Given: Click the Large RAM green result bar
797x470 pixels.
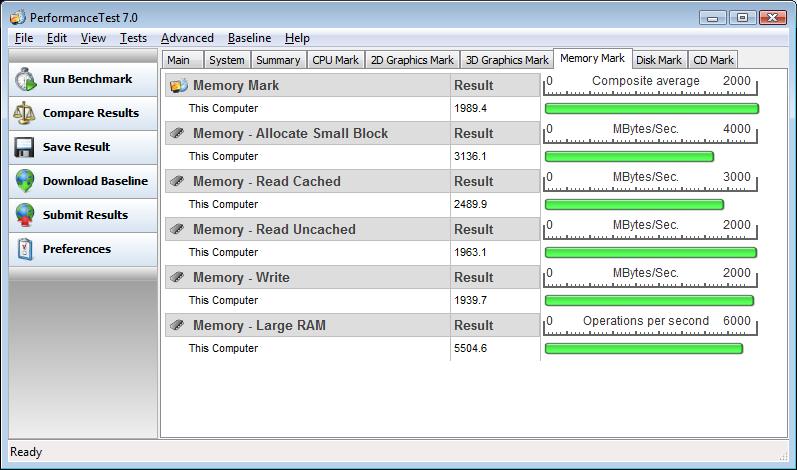Looking at the screenshot, I should pyautogui.click(x=643, y=349).
